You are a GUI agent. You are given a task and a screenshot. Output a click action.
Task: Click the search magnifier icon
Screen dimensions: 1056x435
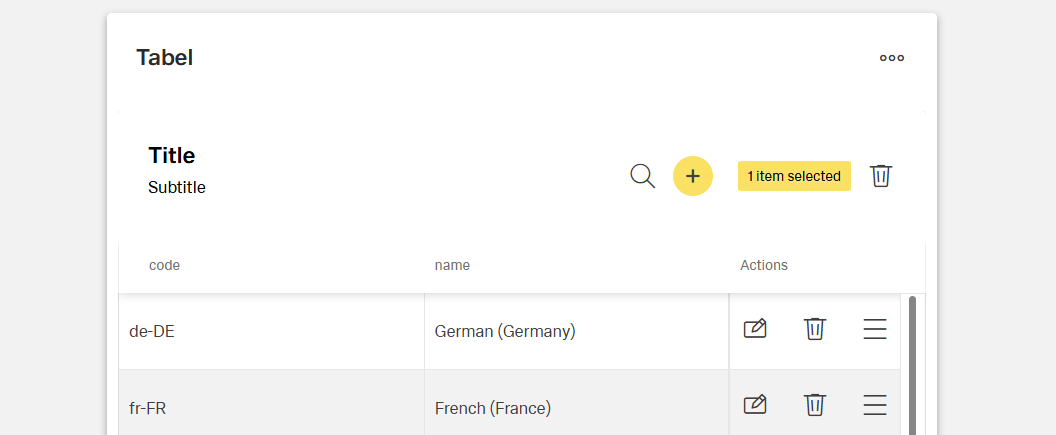pyautogui.click(x=643, y=176)
